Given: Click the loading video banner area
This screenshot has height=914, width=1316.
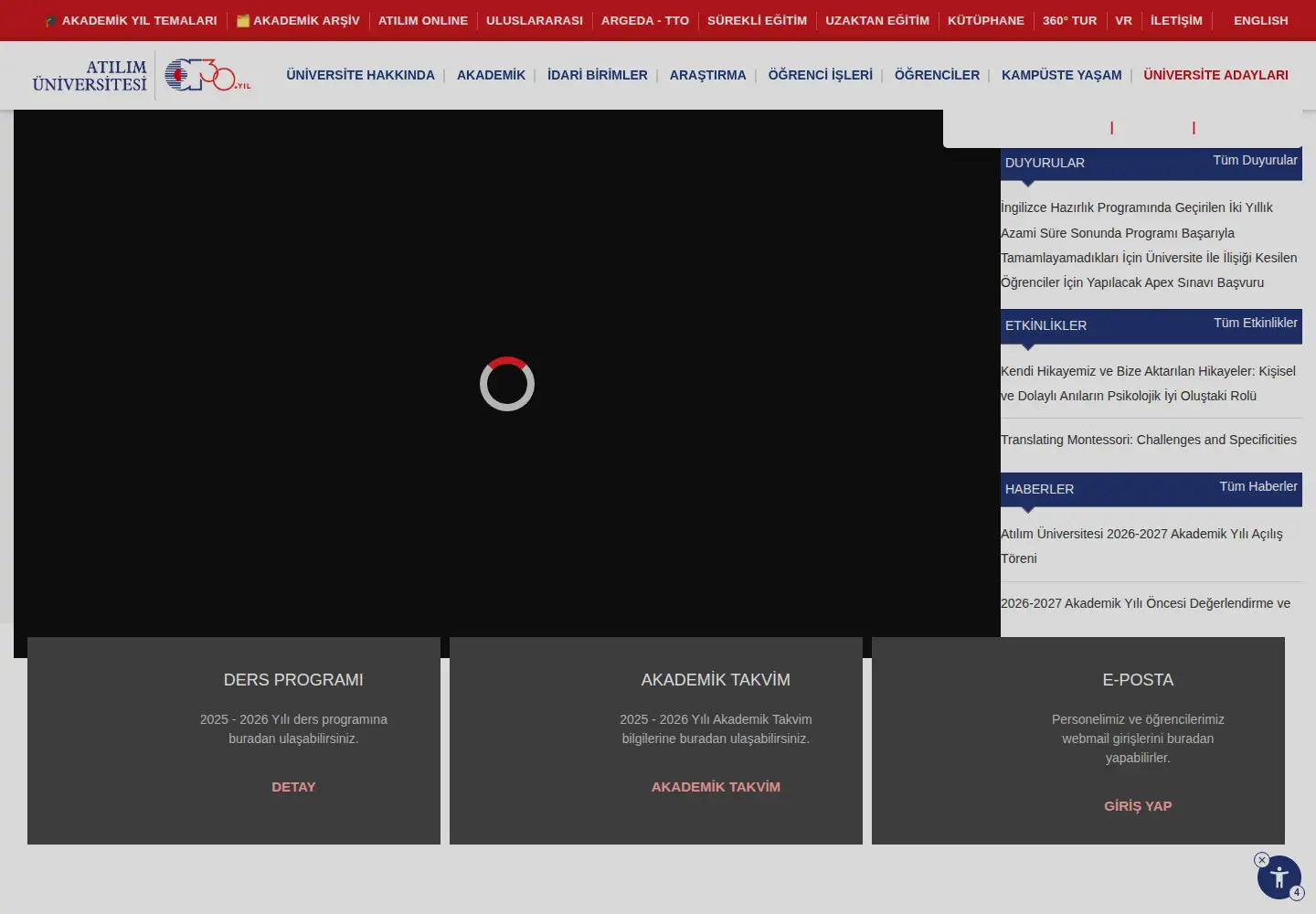Looking at the screenshot, I should point(507,384).
